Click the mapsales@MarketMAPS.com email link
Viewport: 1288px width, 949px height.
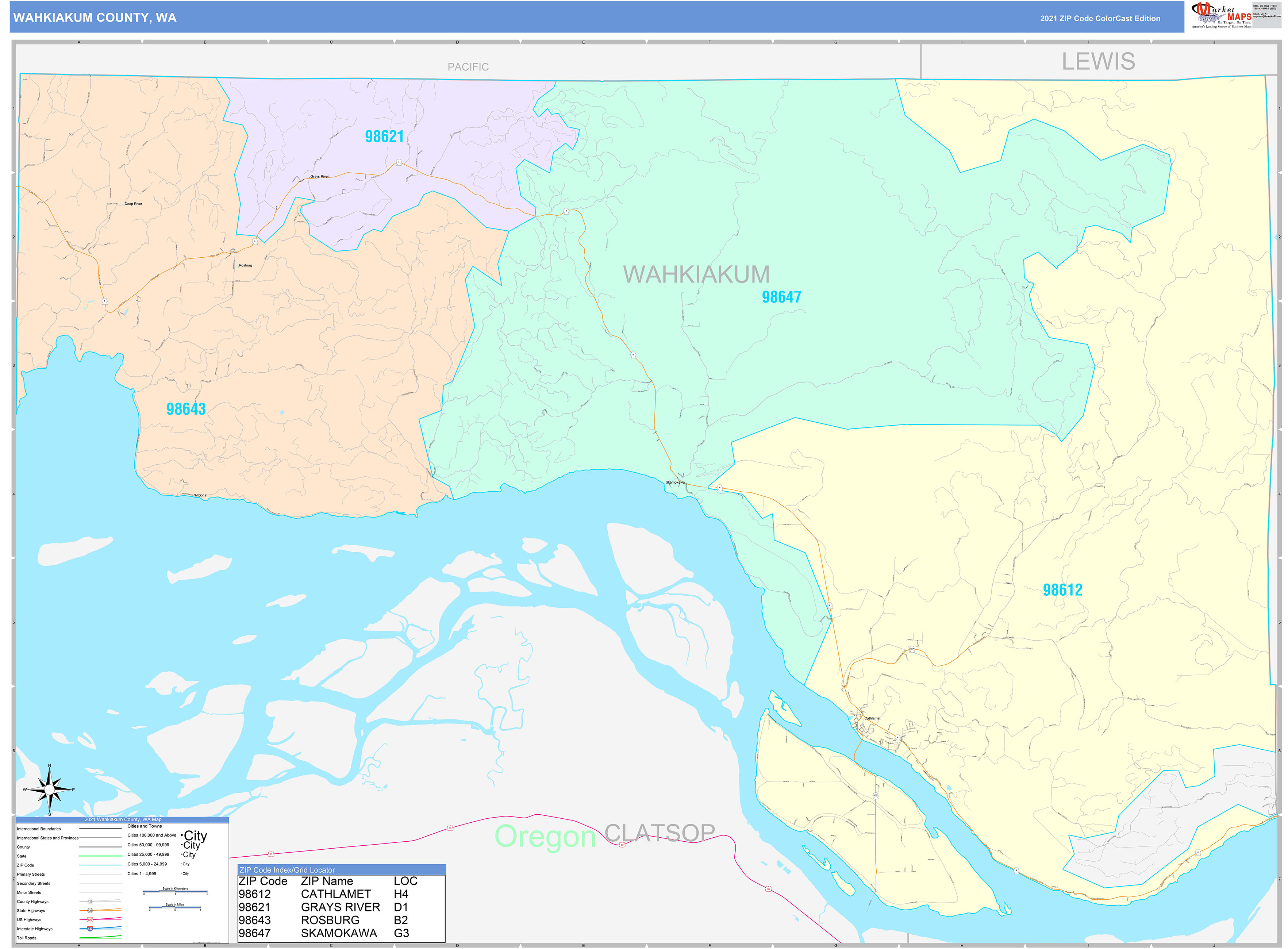click(1267, 17)
